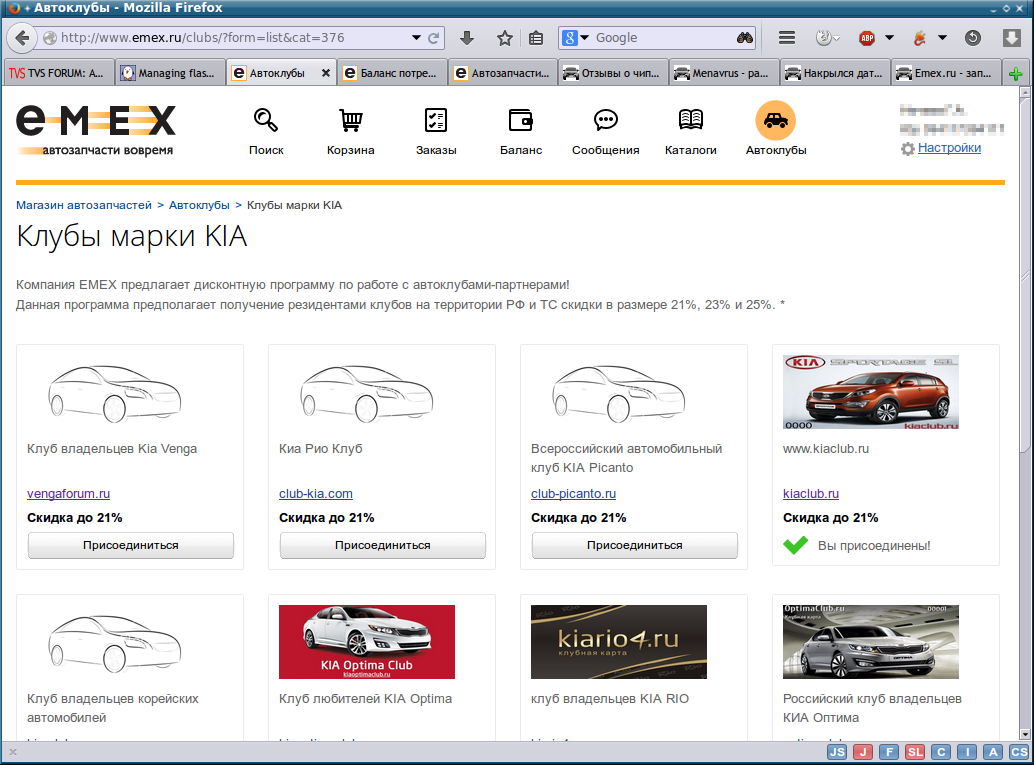This screenshot has height=765, width=1034.
Task: Close the Автоклубы tab
Action: (326, 73)
